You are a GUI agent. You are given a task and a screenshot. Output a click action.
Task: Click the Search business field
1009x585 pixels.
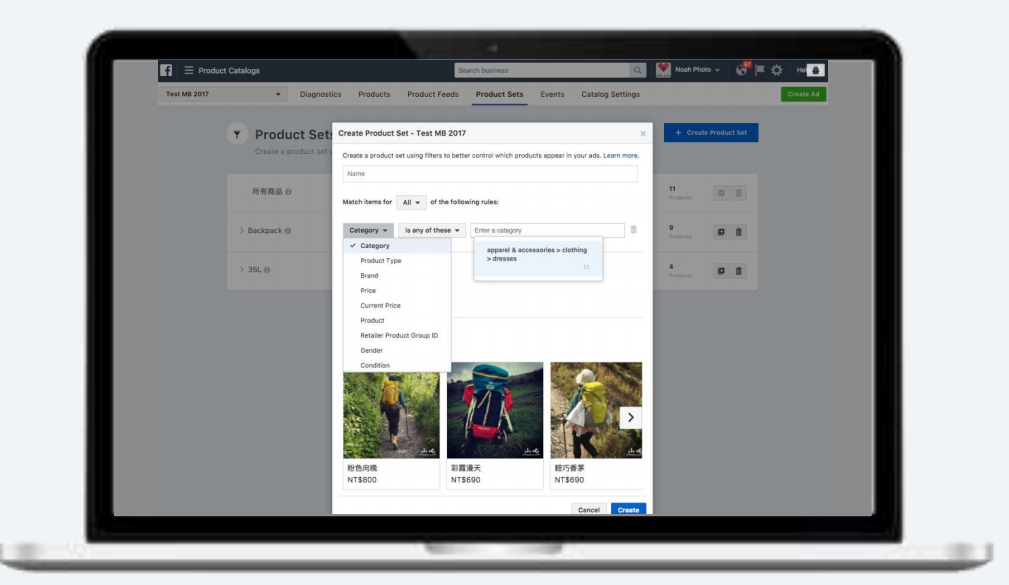click(542, 70)
